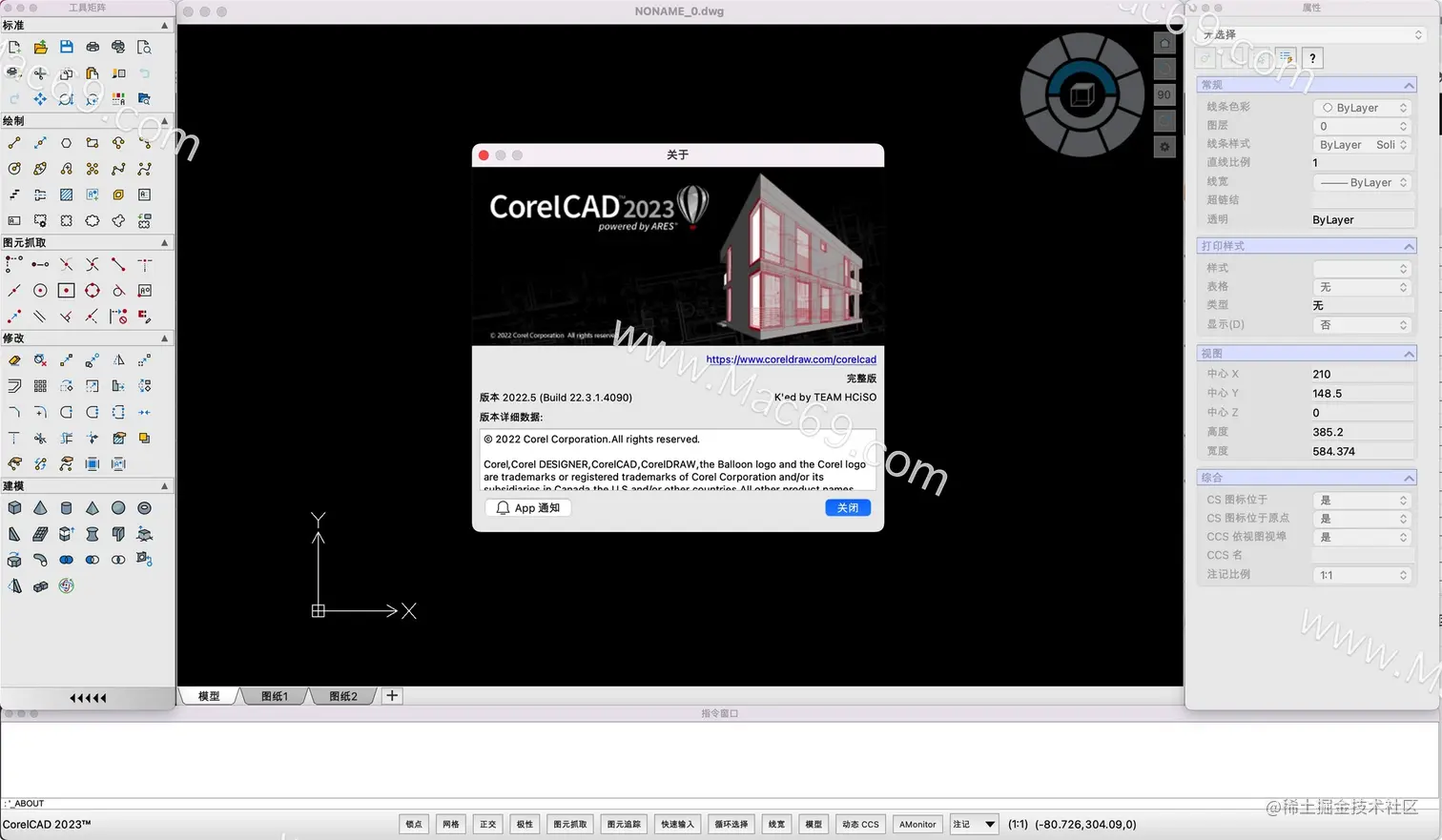
Task: Open 线条样式 ByLayer linestyle dropdown
Action: 1362,145
